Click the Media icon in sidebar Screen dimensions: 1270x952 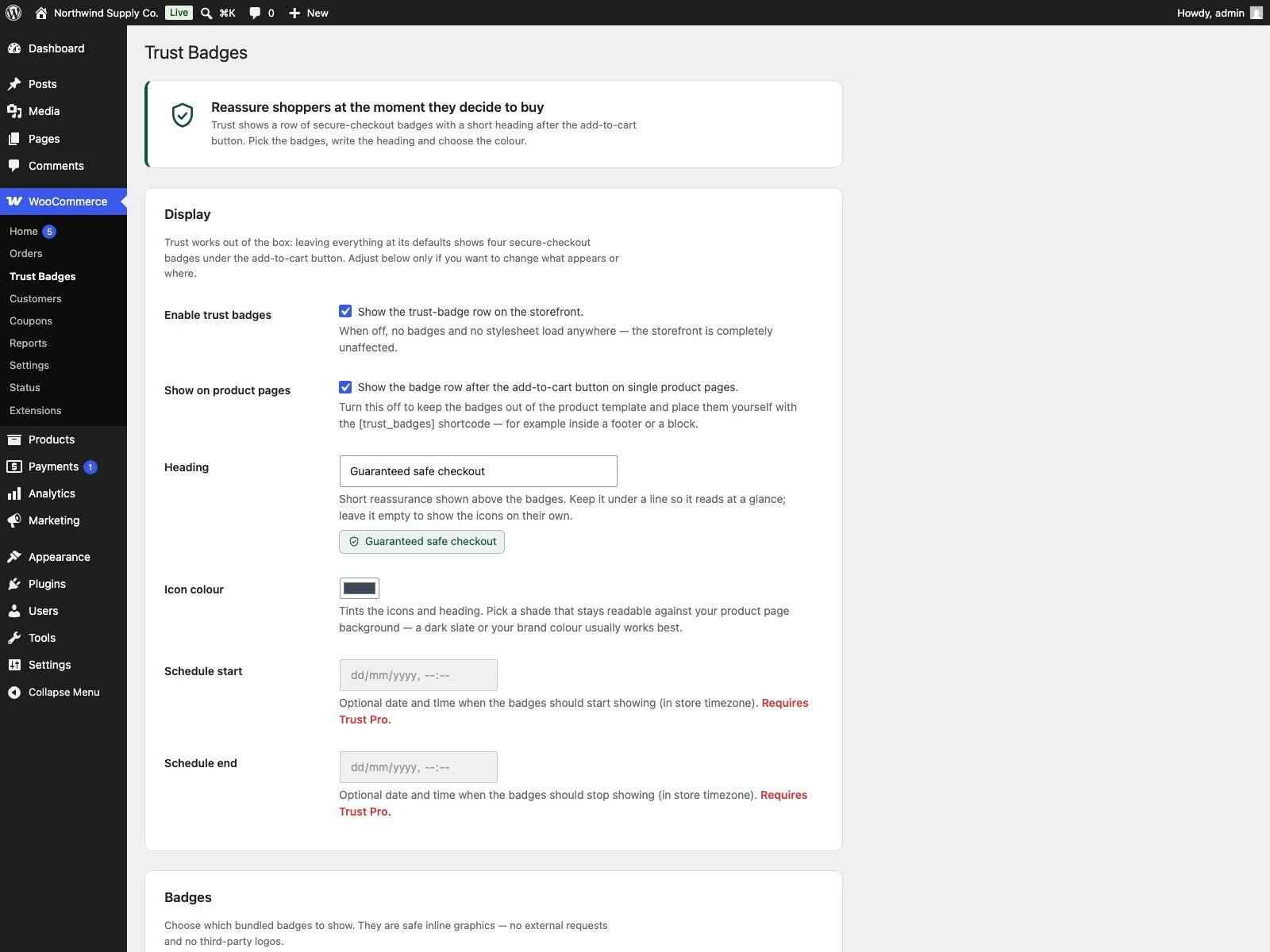(x=14, y=111)
